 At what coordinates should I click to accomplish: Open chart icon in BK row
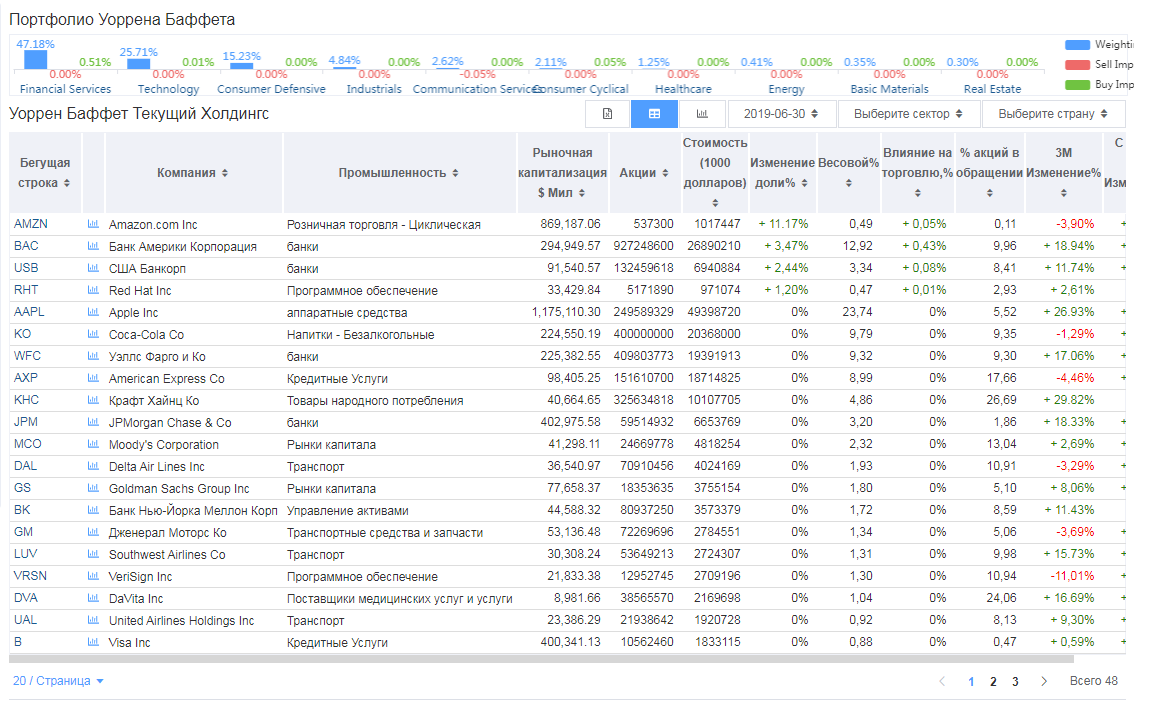point(93,510)
